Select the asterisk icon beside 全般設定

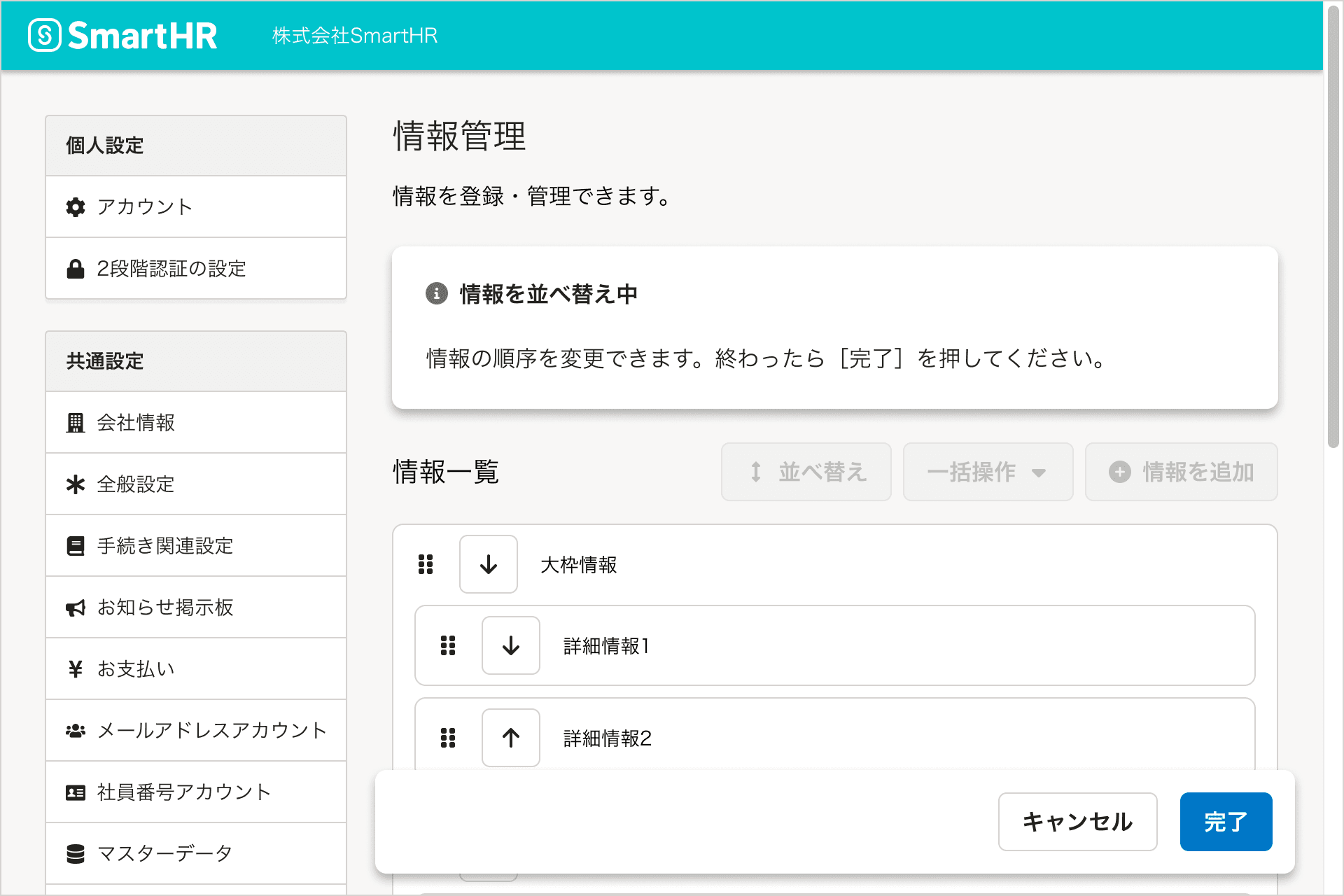(x=75, y=484)
